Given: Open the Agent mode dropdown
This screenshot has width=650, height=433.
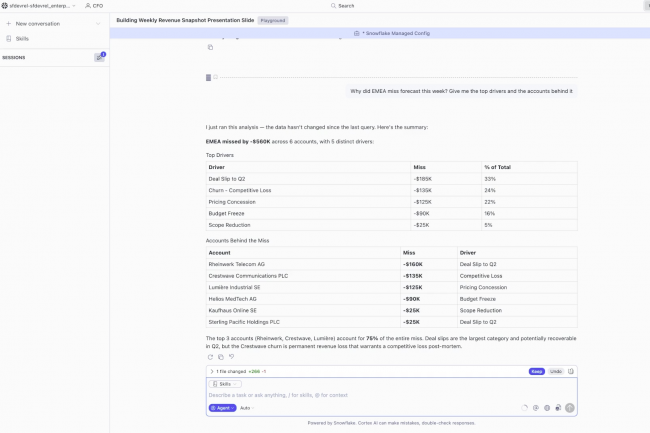Looking at the screenshot, I should pos(222,408).
